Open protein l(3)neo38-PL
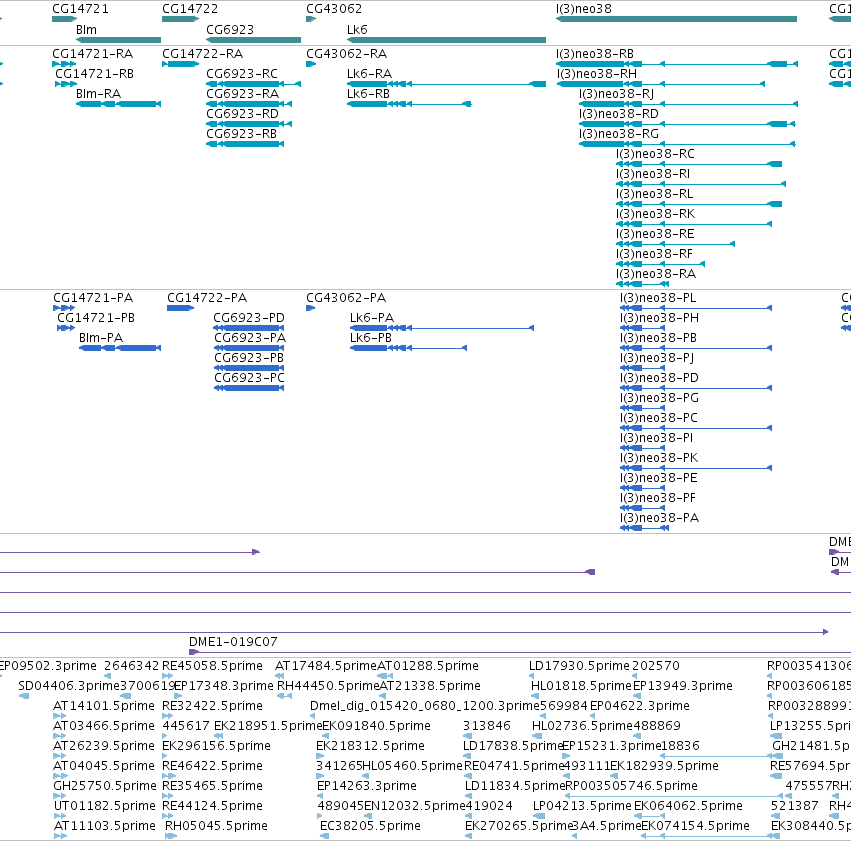 point(696,308)
